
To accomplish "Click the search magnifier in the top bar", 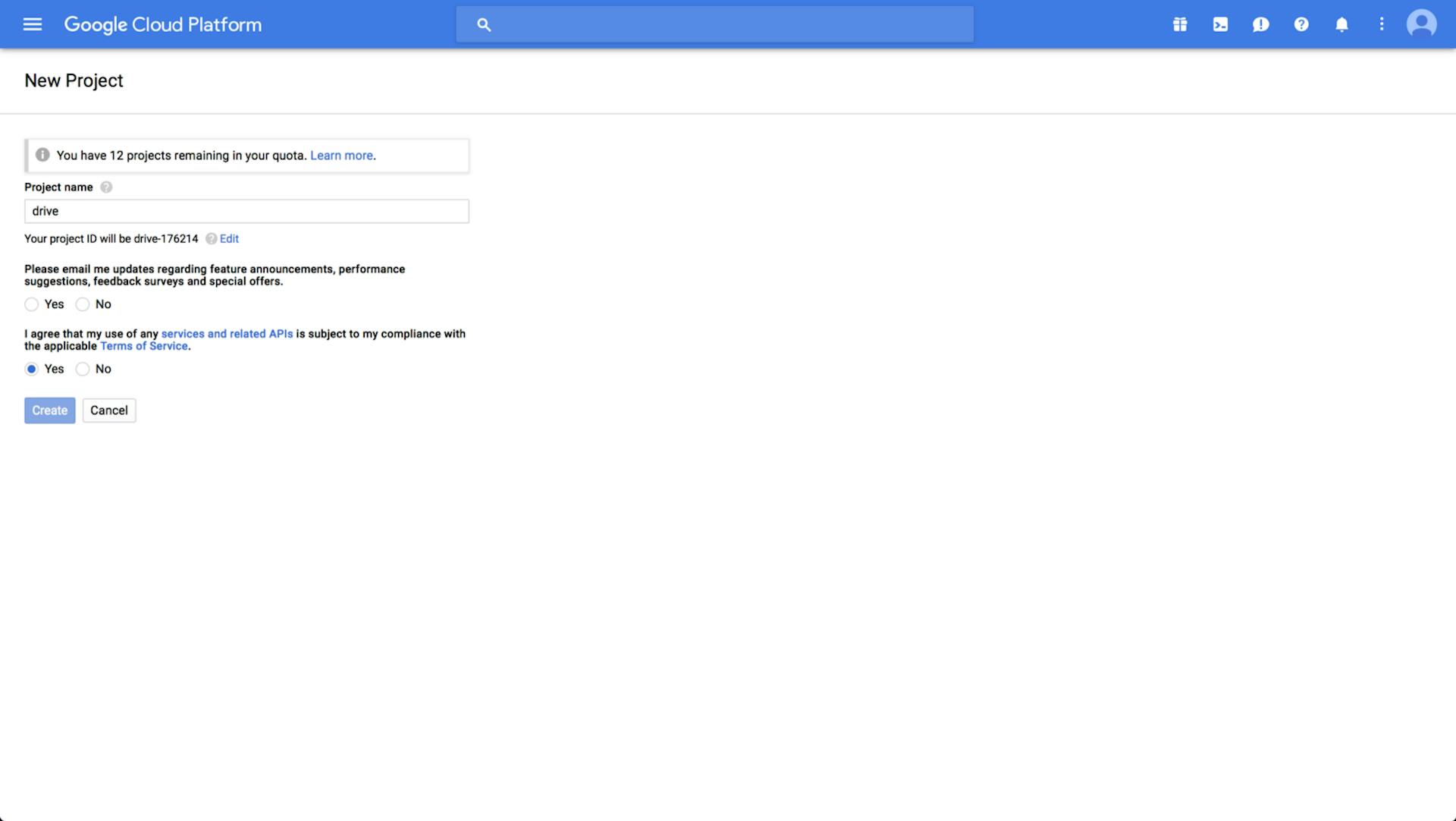I will tap(484, 24).
